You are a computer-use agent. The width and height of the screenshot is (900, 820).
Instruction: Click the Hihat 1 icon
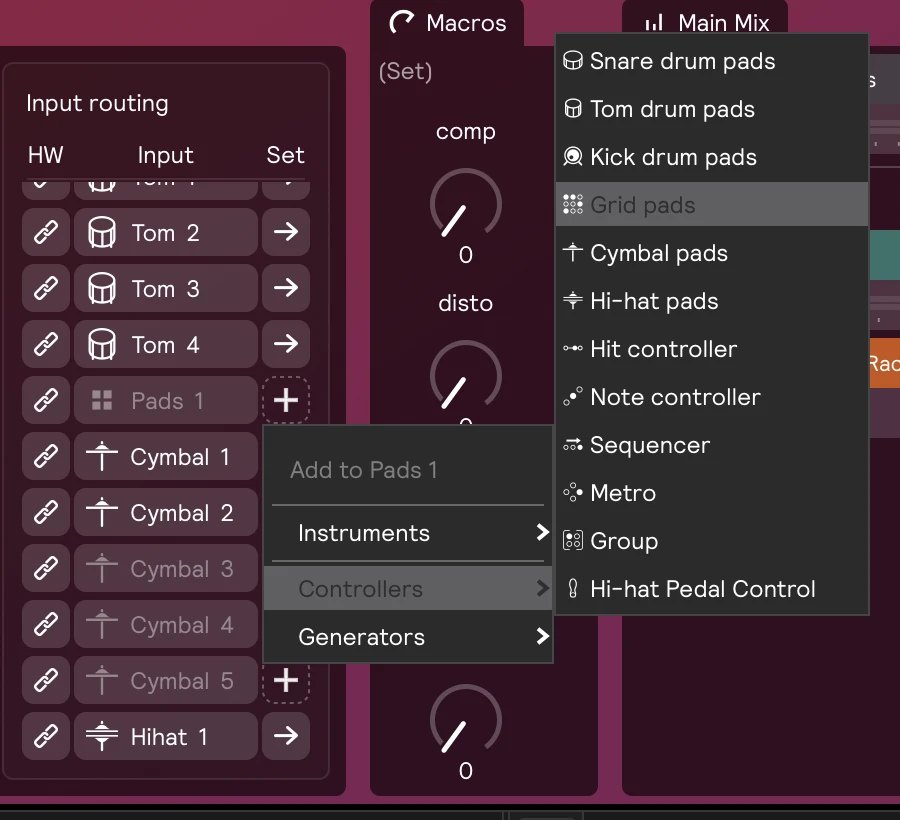click(x=102, y=736)
